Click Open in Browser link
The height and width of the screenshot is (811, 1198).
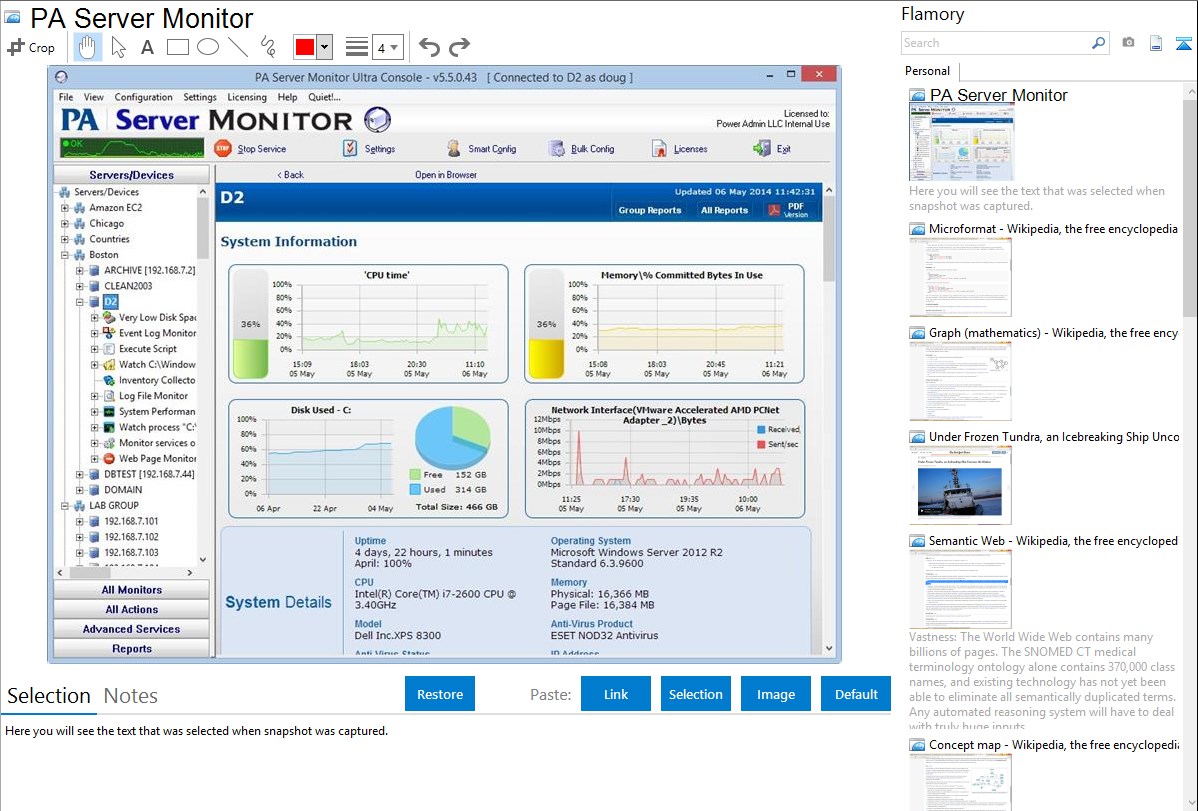click(446, 175)
